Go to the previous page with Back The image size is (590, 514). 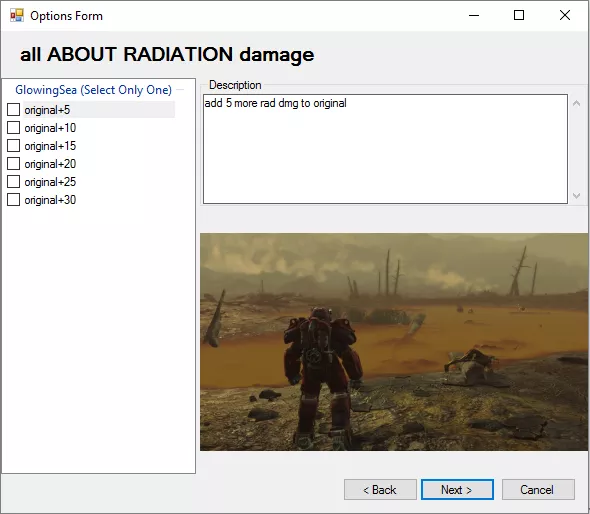point(380,490)
